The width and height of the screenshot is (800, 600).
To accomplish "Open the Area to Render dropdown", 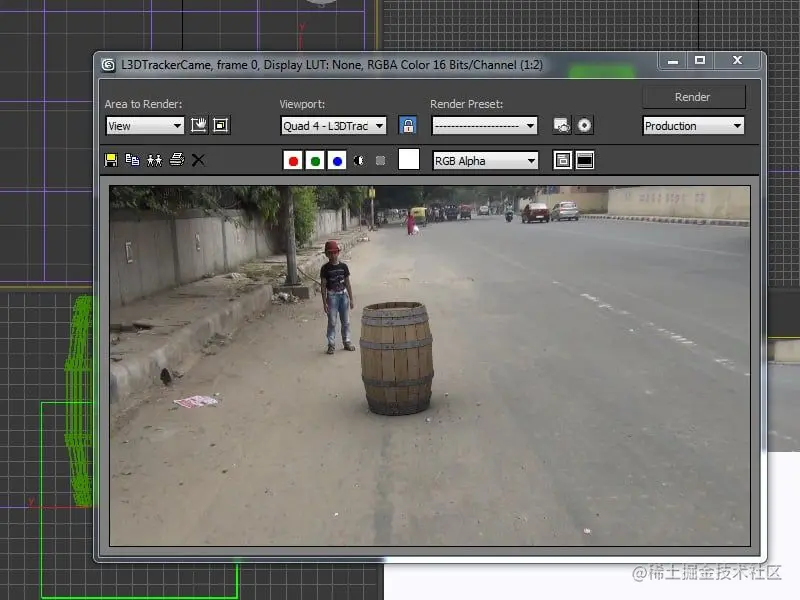I will tap(143, 125).
